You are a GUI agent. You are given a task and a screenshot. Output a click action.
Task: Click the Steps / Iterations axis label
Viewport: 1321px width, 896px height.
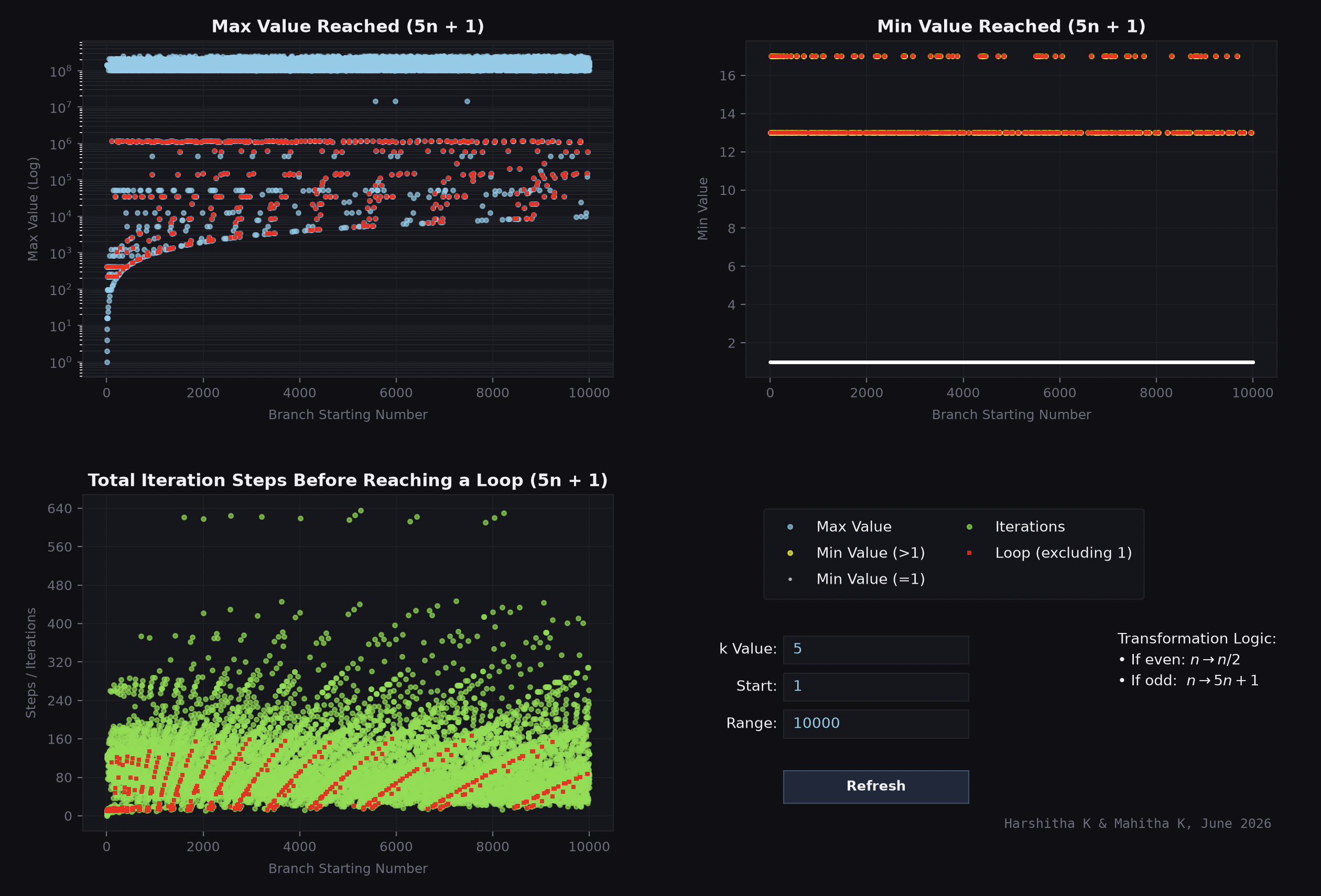pyautogui.click(x=31, y=662)
